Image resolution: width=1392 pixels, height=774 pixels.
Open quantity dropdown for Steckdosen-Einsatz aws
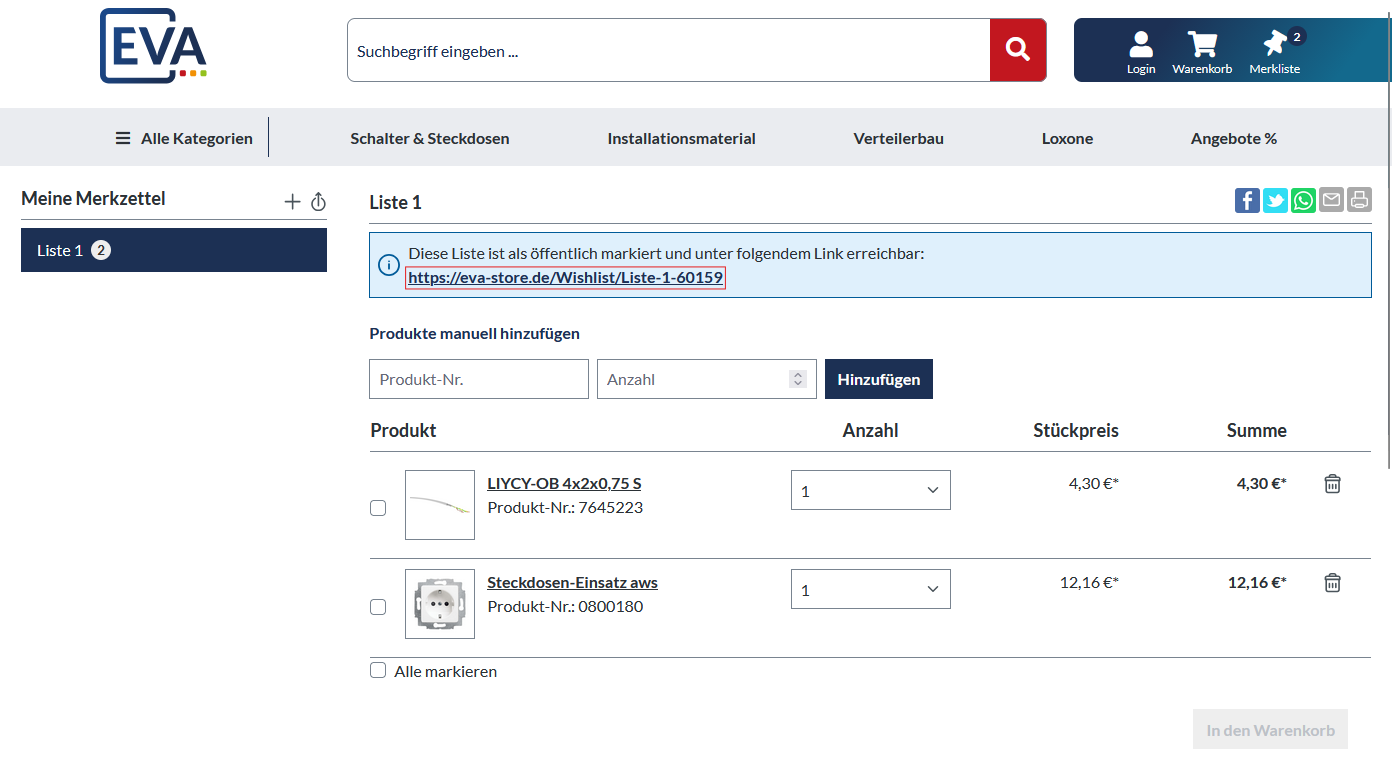tap(870, 590)
